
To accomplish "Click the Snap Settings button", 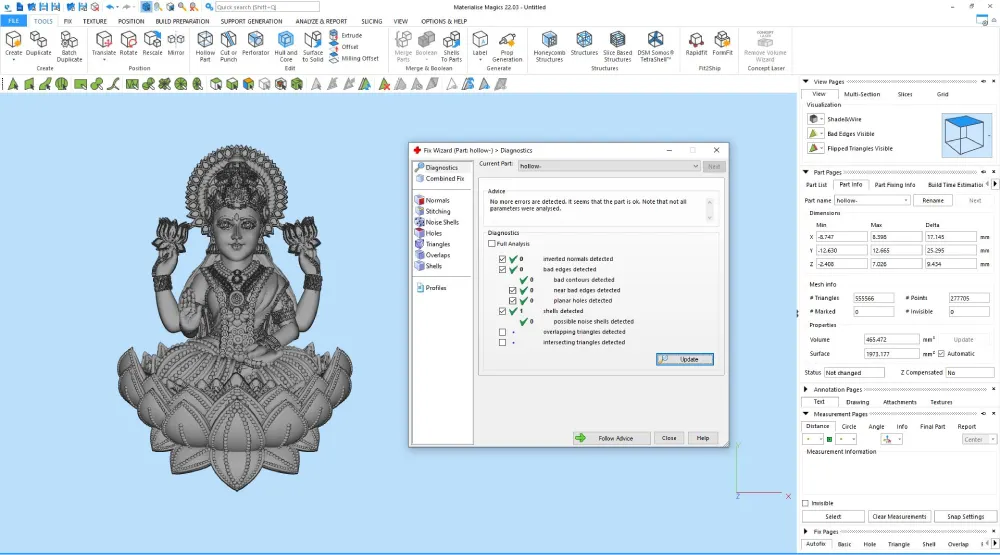I will pos(965,517).
